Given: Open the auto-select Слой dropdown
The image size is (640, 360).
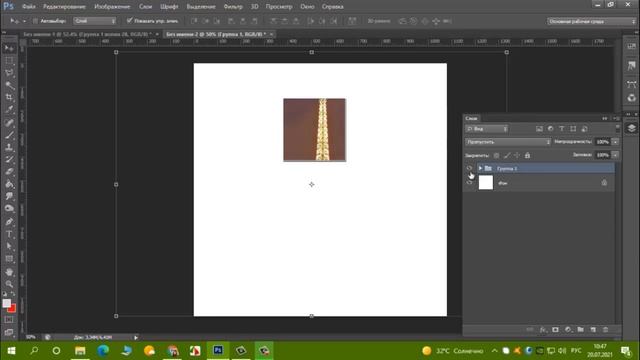Looking at the screenshot, I should point(95,21).
